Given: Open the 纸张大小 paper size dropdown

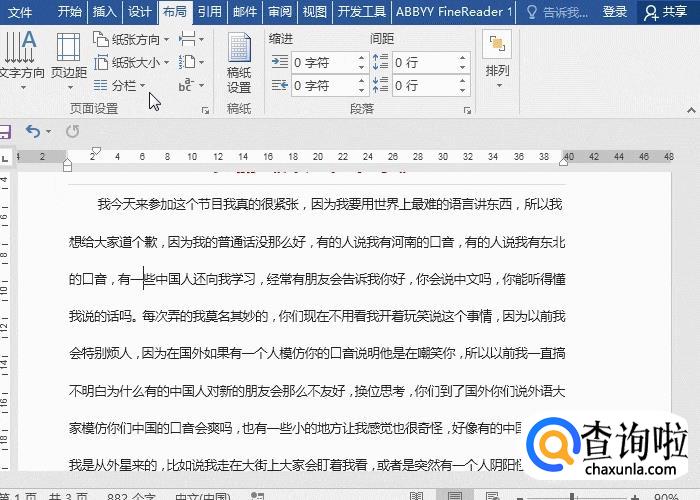Looking at the screenshot, I should (131, 62).
